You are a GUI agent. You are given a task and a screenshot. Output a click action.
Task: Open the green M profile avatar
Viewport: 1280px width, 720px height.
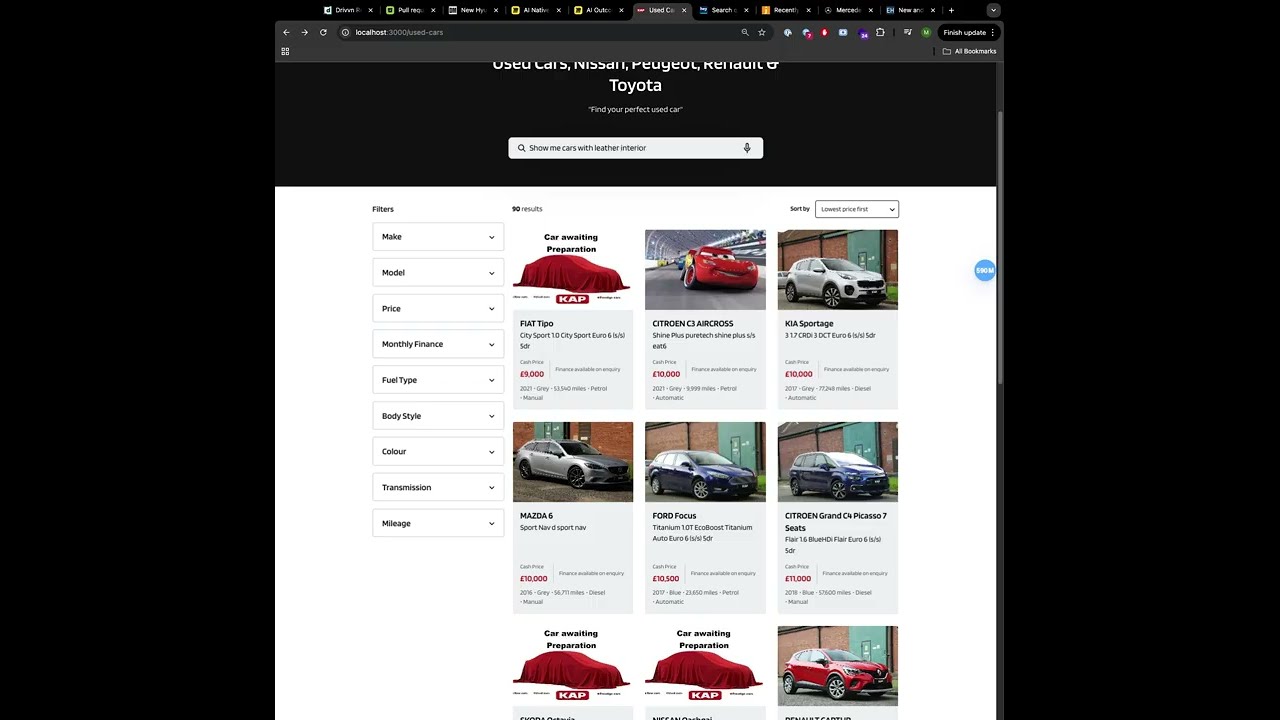point(926,32)
